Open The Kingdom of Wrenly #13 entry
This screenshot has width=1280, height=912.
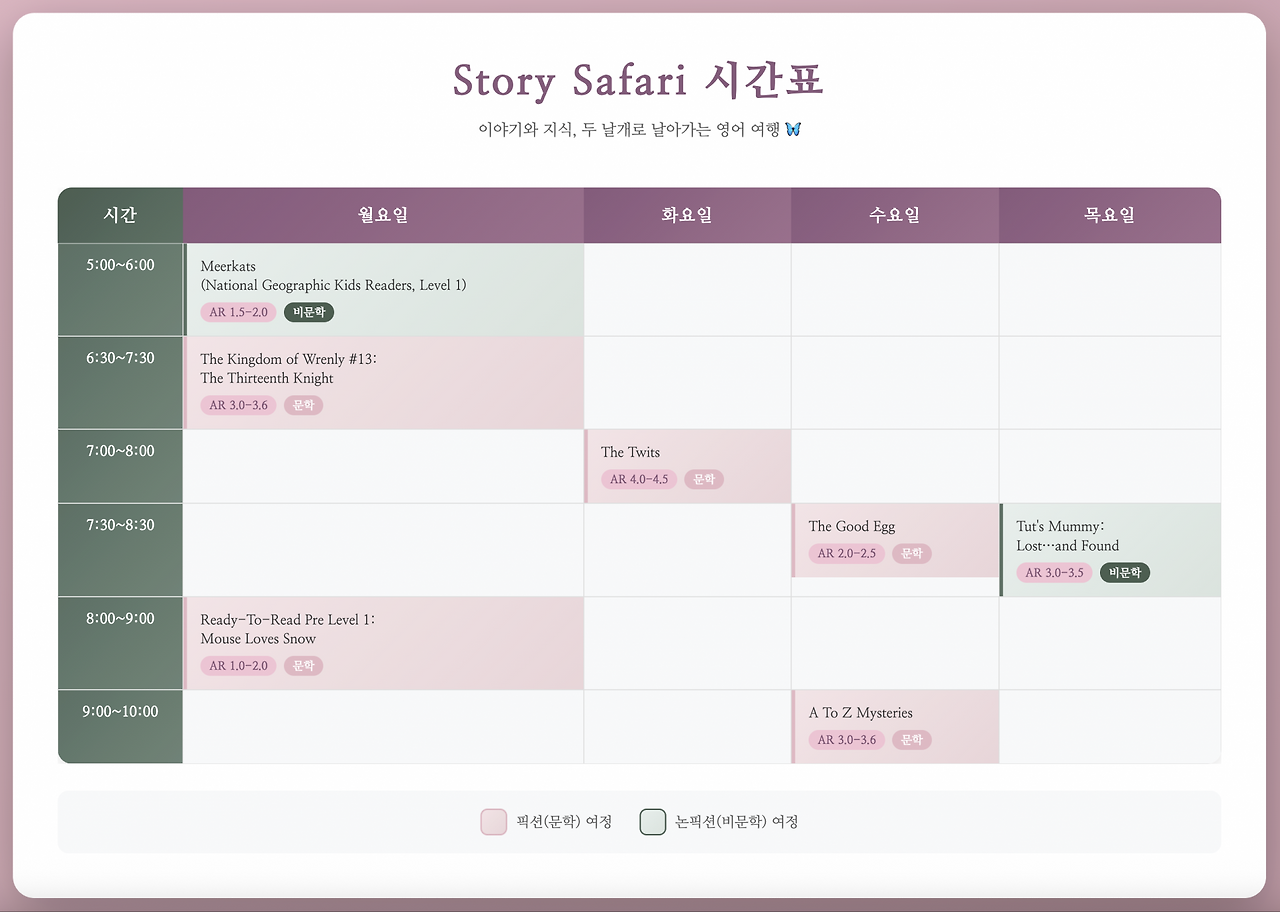384,383
